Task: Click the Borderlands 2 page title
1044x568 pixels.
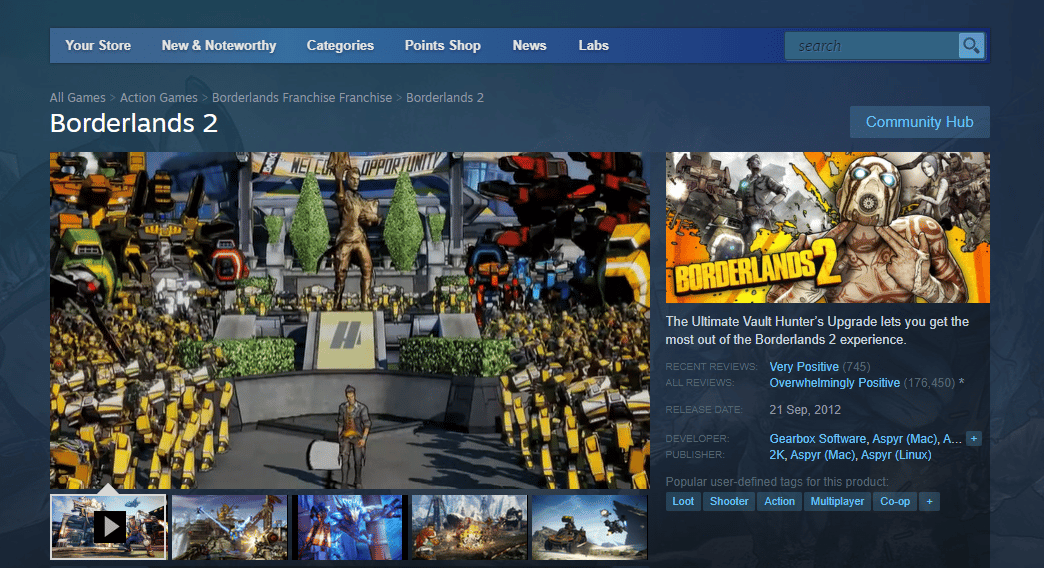Action: coord(134,123)
